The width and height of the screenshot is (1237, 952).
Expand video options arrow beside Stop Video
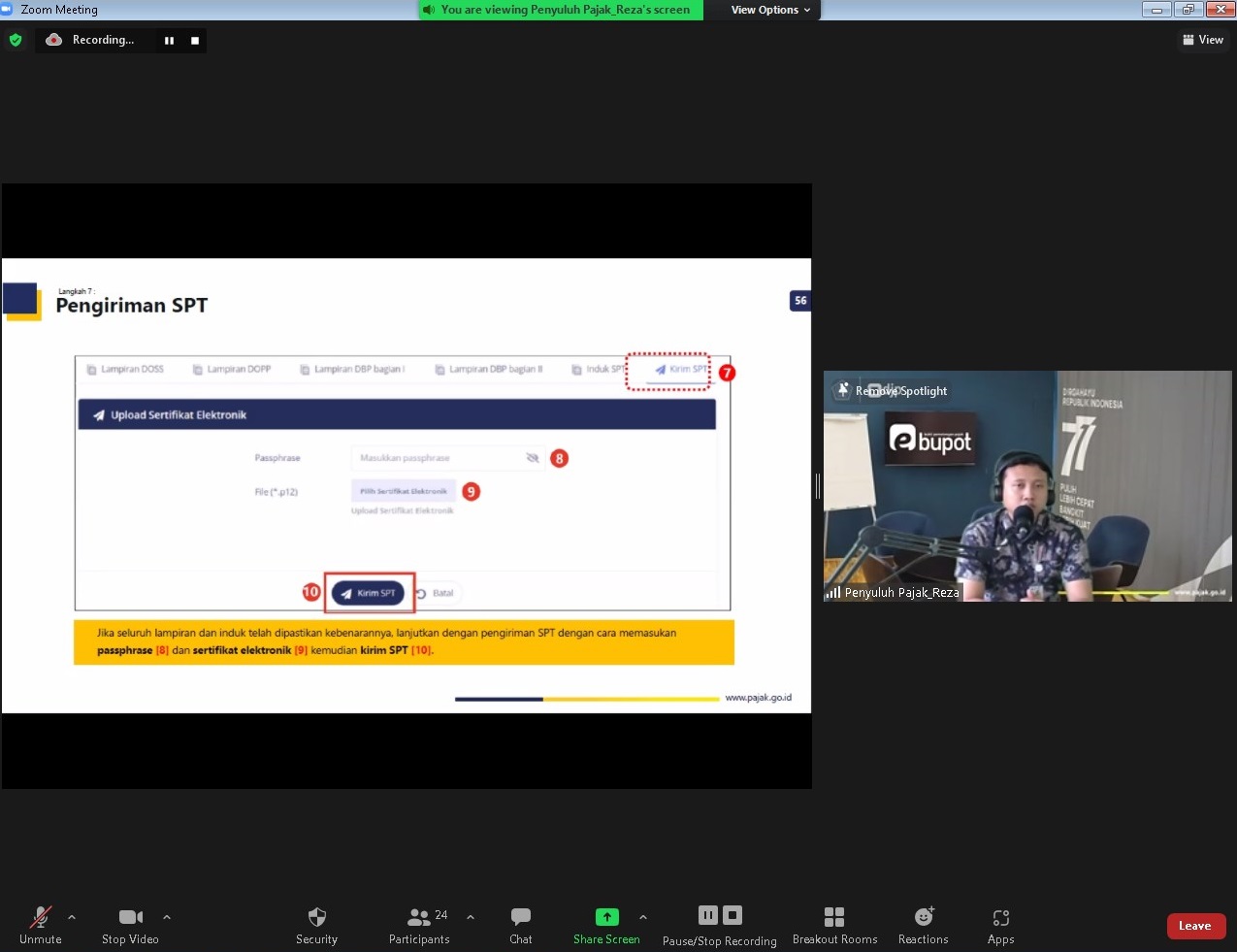[x=167, y=917]
